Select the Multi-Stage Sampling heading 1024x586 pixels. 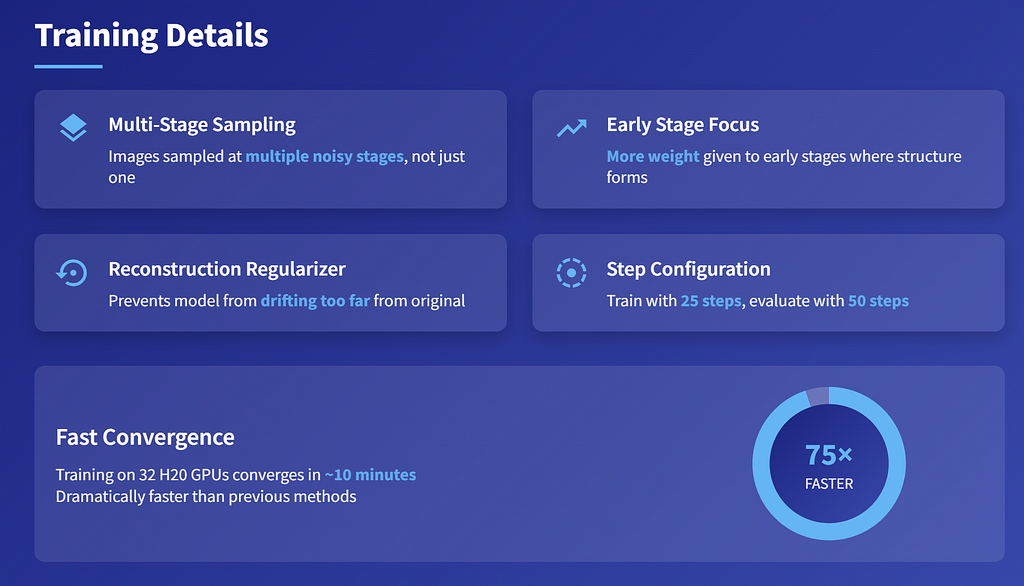[x=202, y=125]
